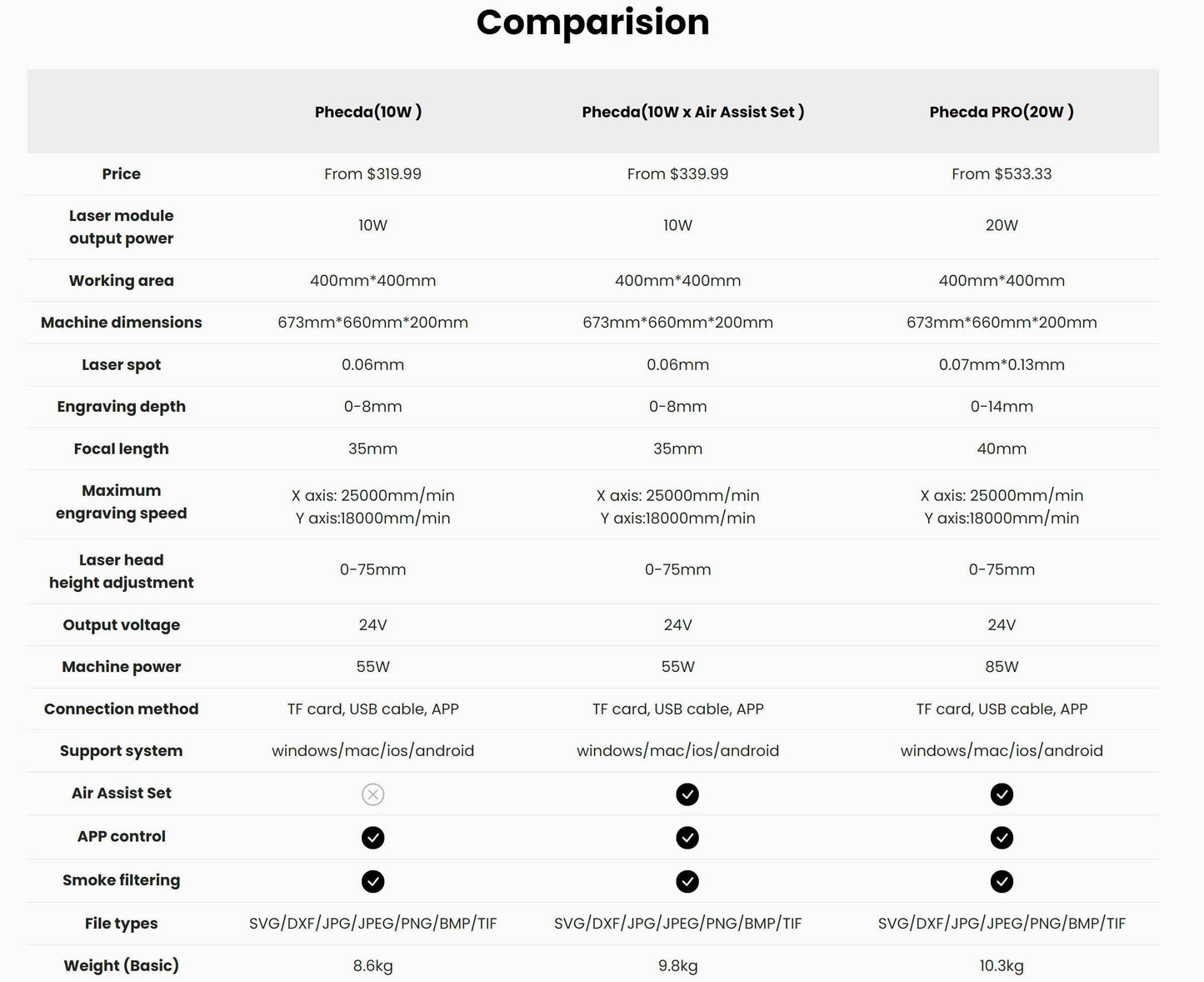Click the 0.07mm*0.13mm laser spot value
Screen dimensions: 1204x982
click(1002, 364)
